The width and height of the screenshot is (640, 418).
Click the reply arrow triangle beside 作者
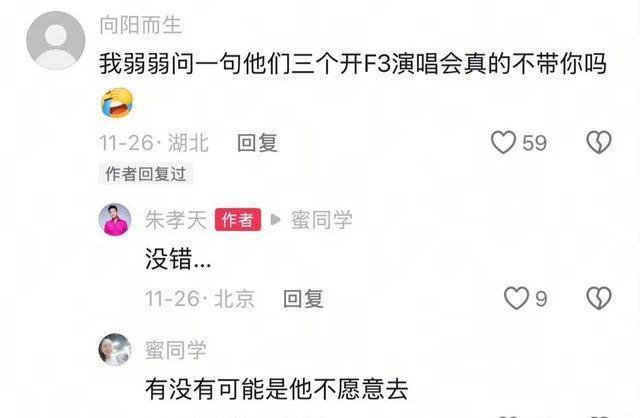276,220
